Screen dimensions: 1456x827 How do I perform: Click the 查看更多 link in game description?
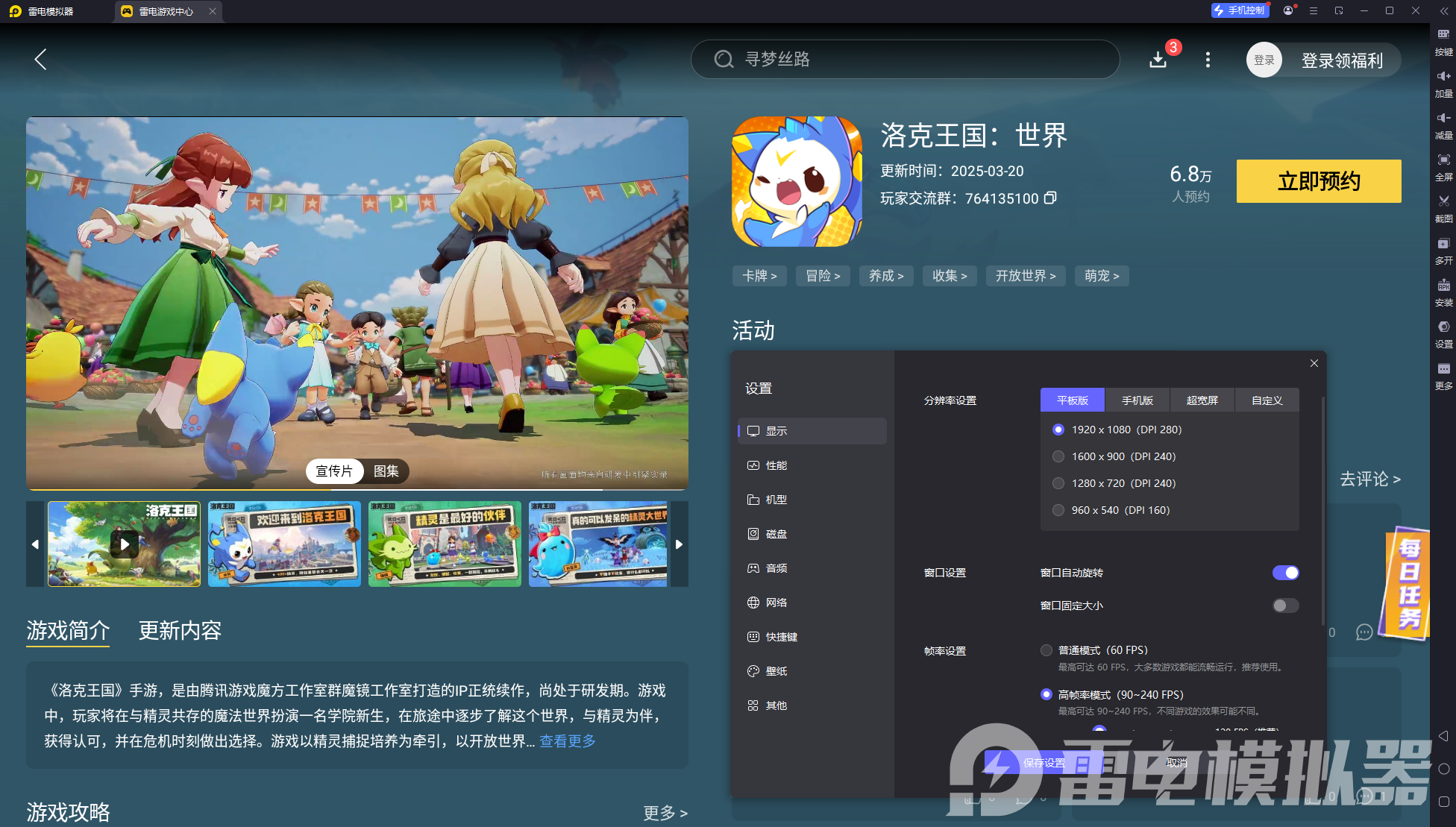567,740
